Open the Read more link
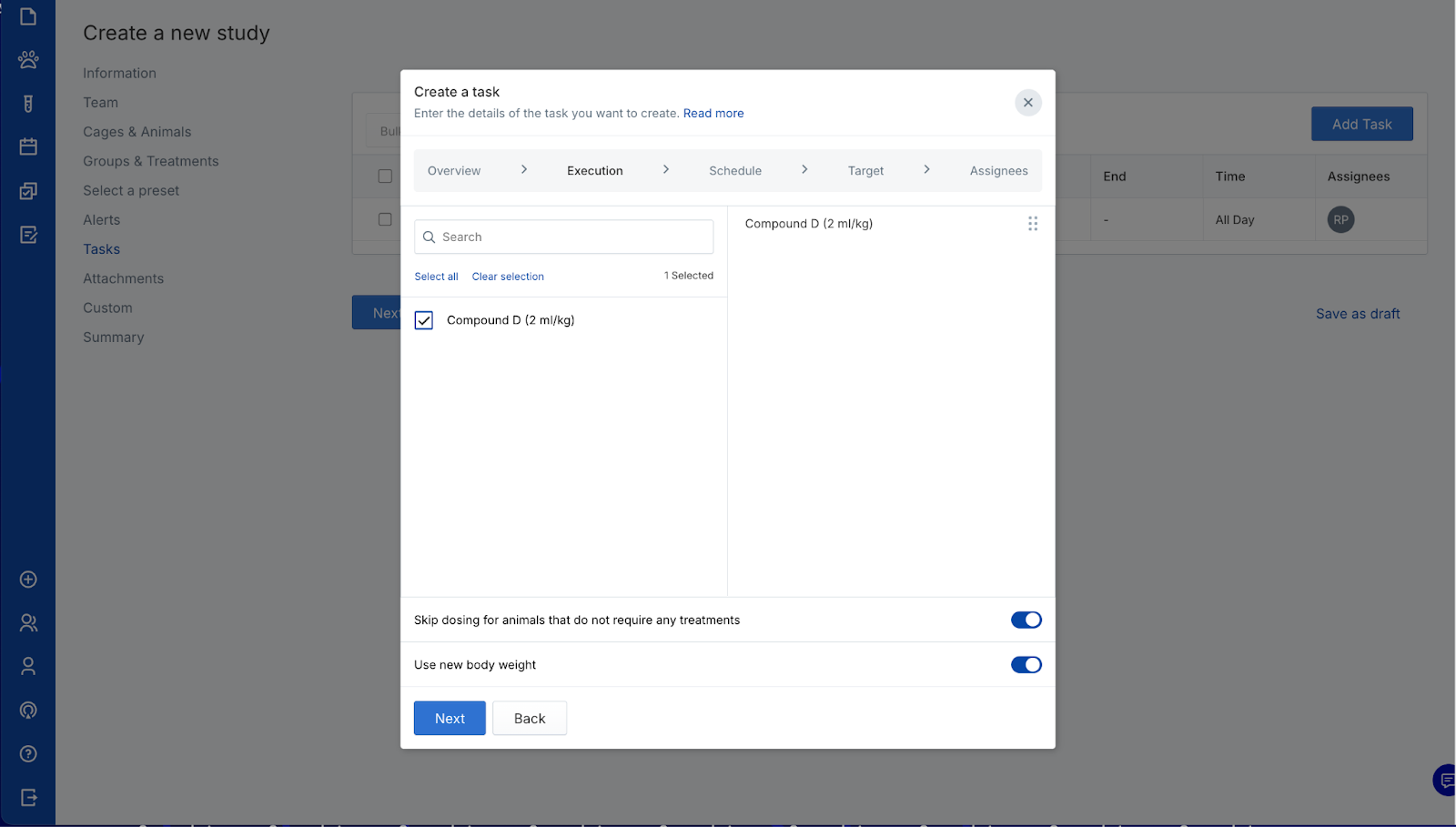The height and width of the screenshot is (827, 1456). pos(713,114)
